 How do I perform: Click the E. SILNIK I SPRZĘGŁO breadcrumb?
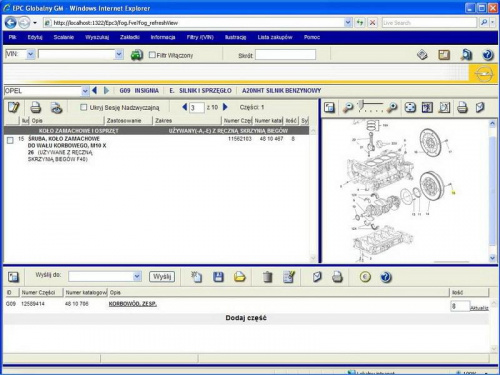[x=200, y=91]
